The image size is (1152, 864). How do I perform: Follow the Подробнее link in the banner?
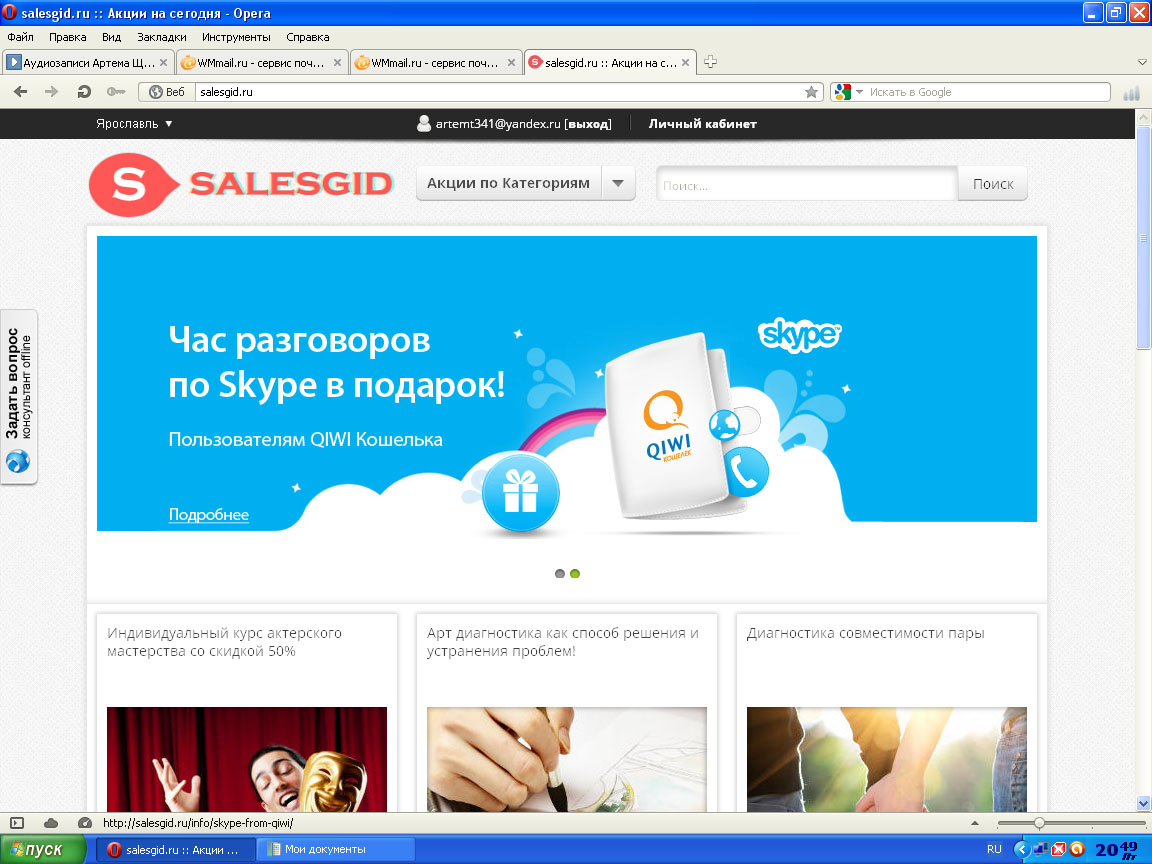tap(209, 515)
